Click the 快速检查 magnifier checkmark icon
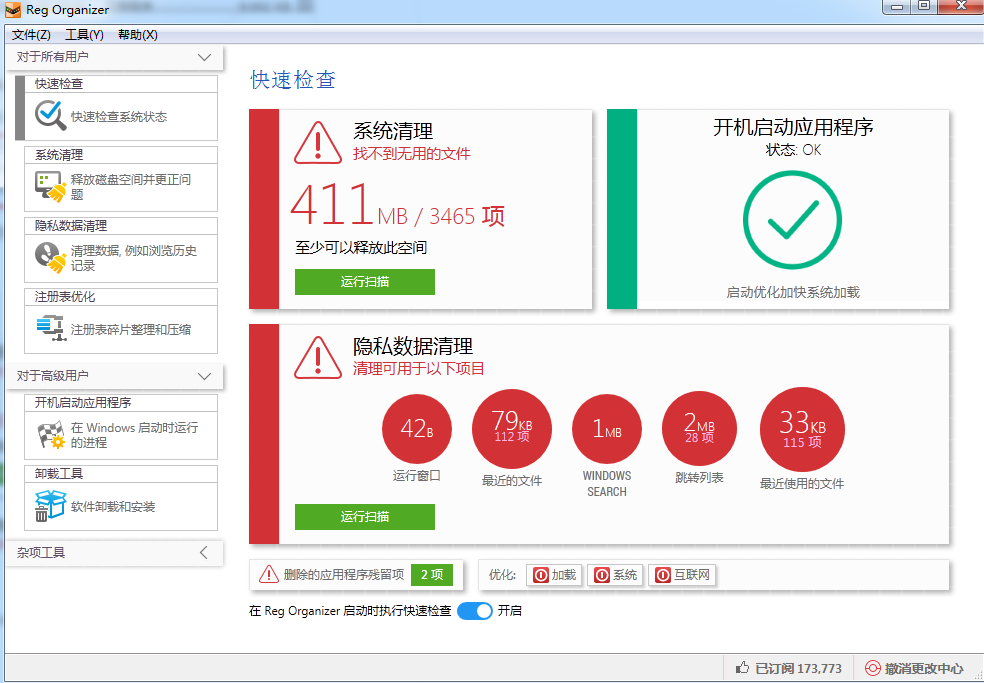The image size is (984, 683). click(x=50, y=115)
